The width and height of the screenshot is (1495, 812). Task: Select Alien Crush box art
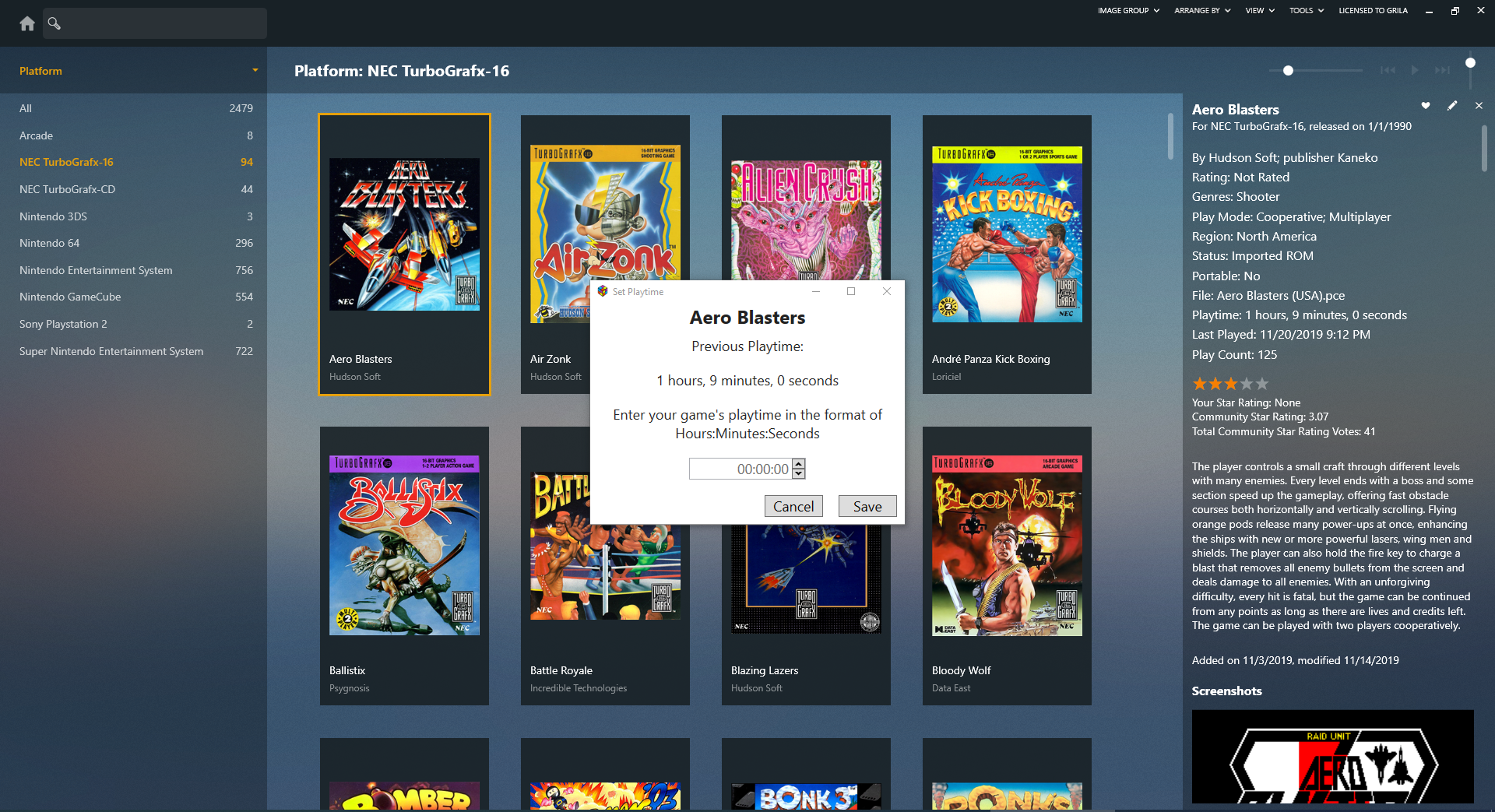point(806,220)
